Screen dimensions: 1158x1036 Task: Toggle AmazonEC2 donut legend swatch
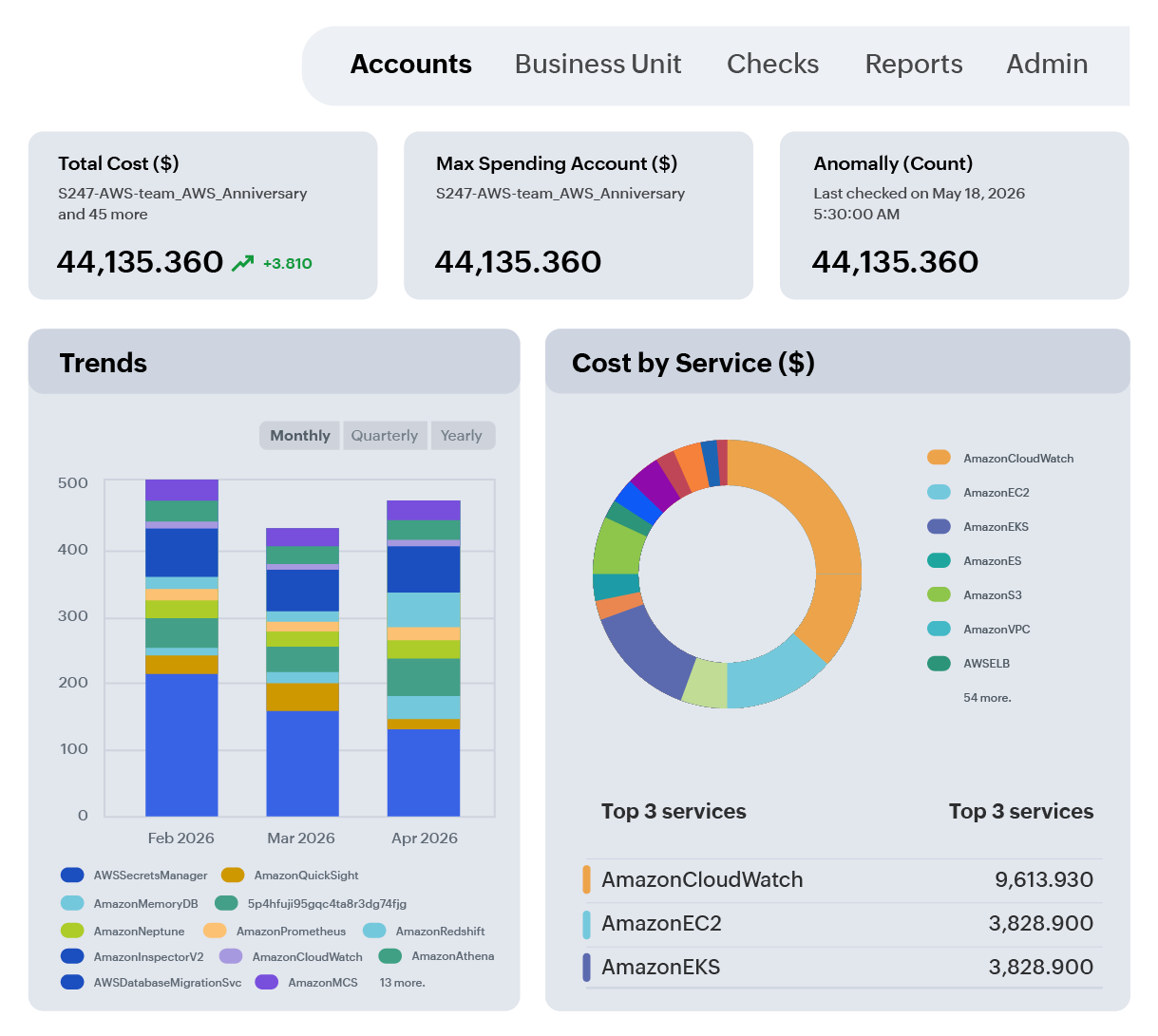click(x=939, y=492)
